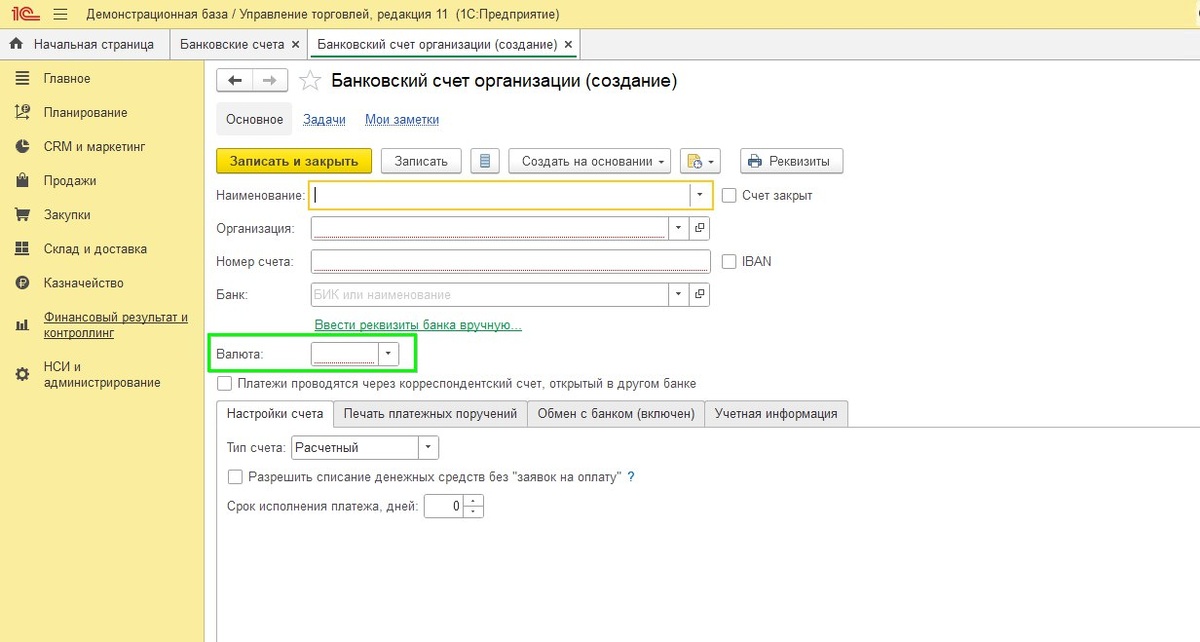Open the Тип счета dropdown
The width and height of the screenshot is (1200, 642).
(x=428, y=448)
